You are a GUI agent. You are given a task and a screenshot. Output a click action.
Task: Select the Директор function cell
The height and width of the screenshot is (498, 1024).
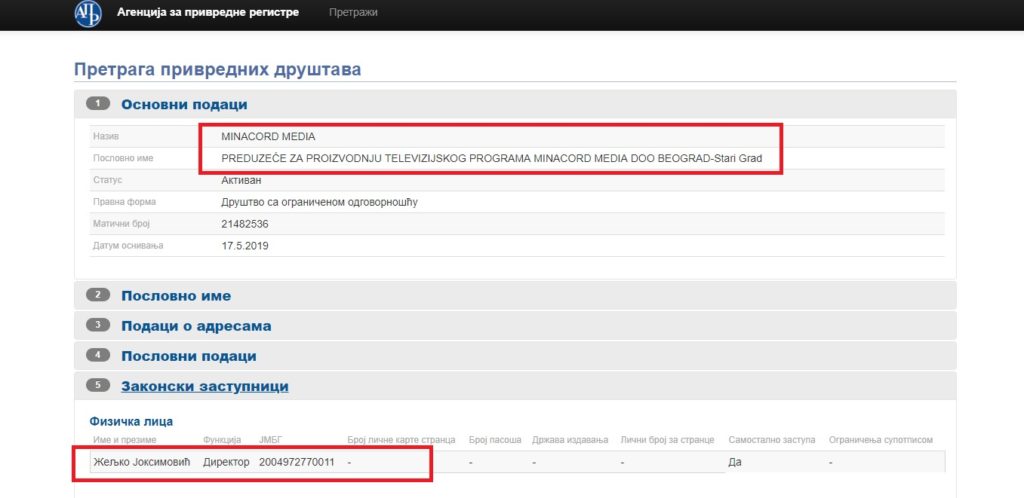pos(227,462)
